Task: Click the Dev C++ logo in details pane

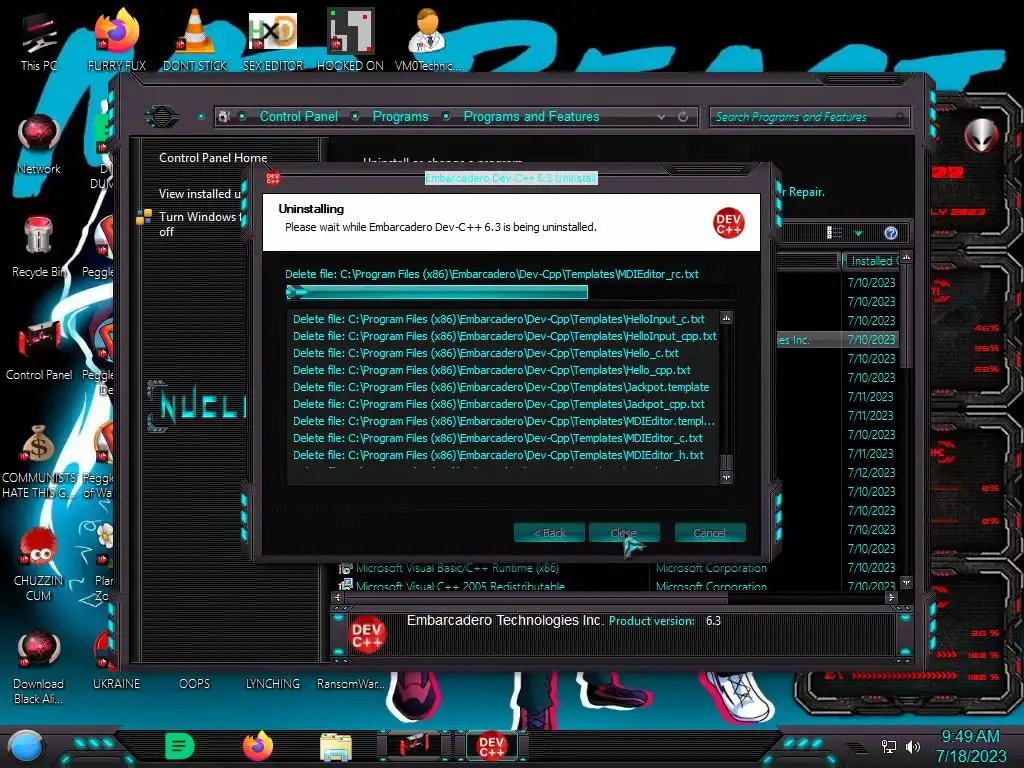Action: coord(367,634)
